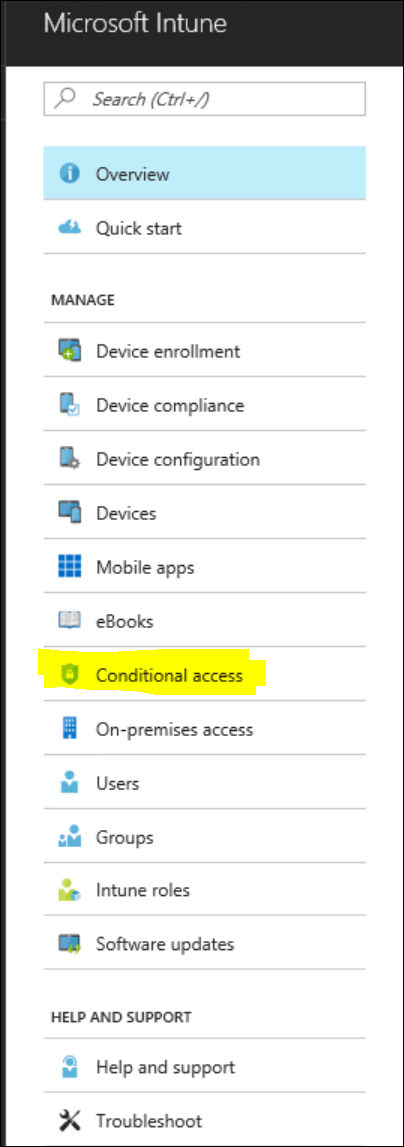The image size is (404, 1147).
Task: Click the eBooks open book icon
Action: pyautogui.click(x=70, y=621)
